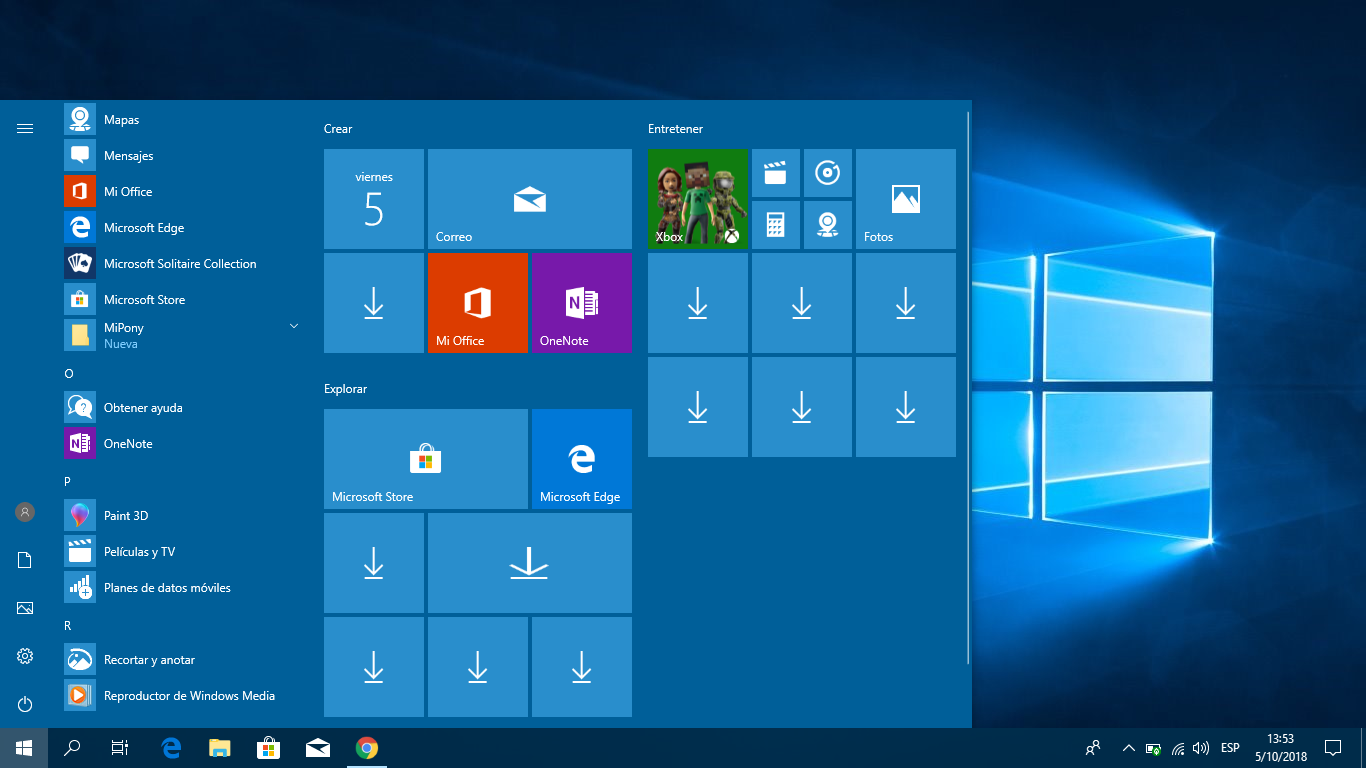Open Mail from the taskbar
The image size is (1366, 768).
pyautogui.click(x=318, y=748)
